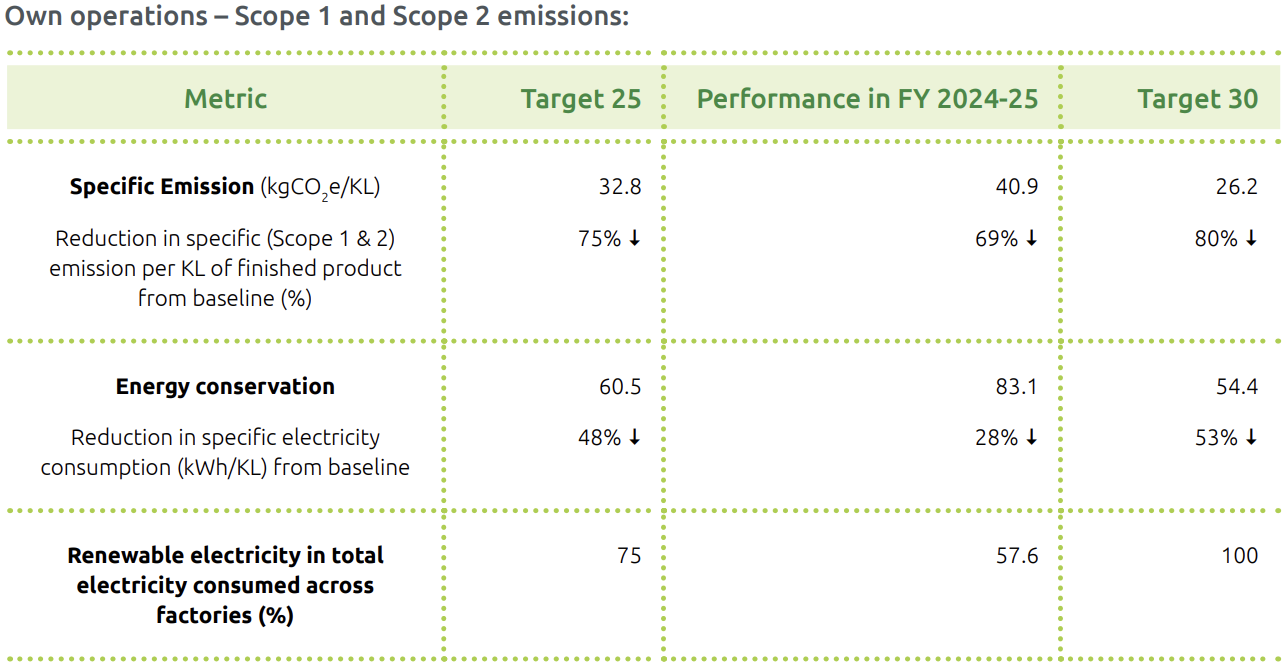Click the down arrow next to 69%
Image resolution: width=1288 pixels, height=663 pixels.
pyautogui.click(x=1031, y=239)
